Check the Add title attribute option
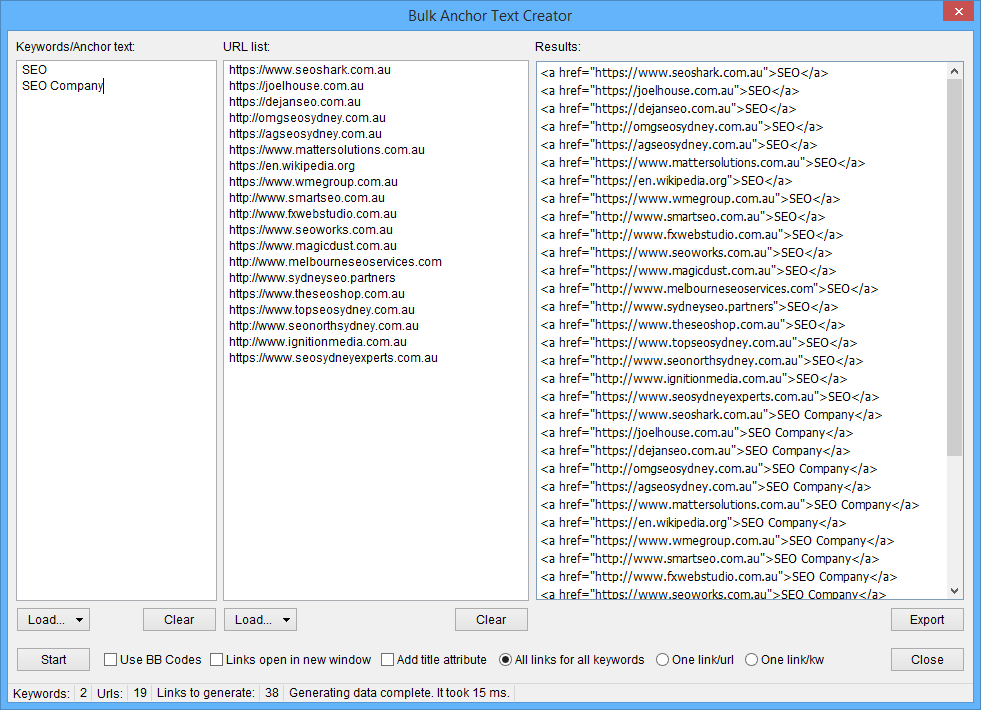Screen dimensions: 981x710 click(388, 660)
